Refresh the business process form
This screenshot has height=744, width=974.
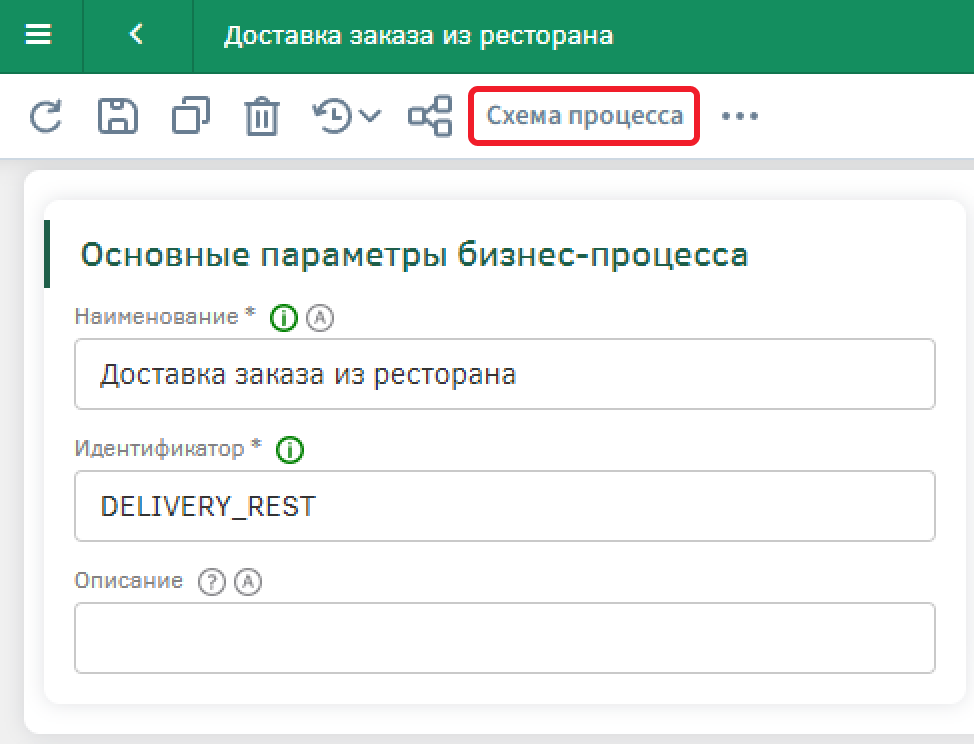tap(45, 117)
